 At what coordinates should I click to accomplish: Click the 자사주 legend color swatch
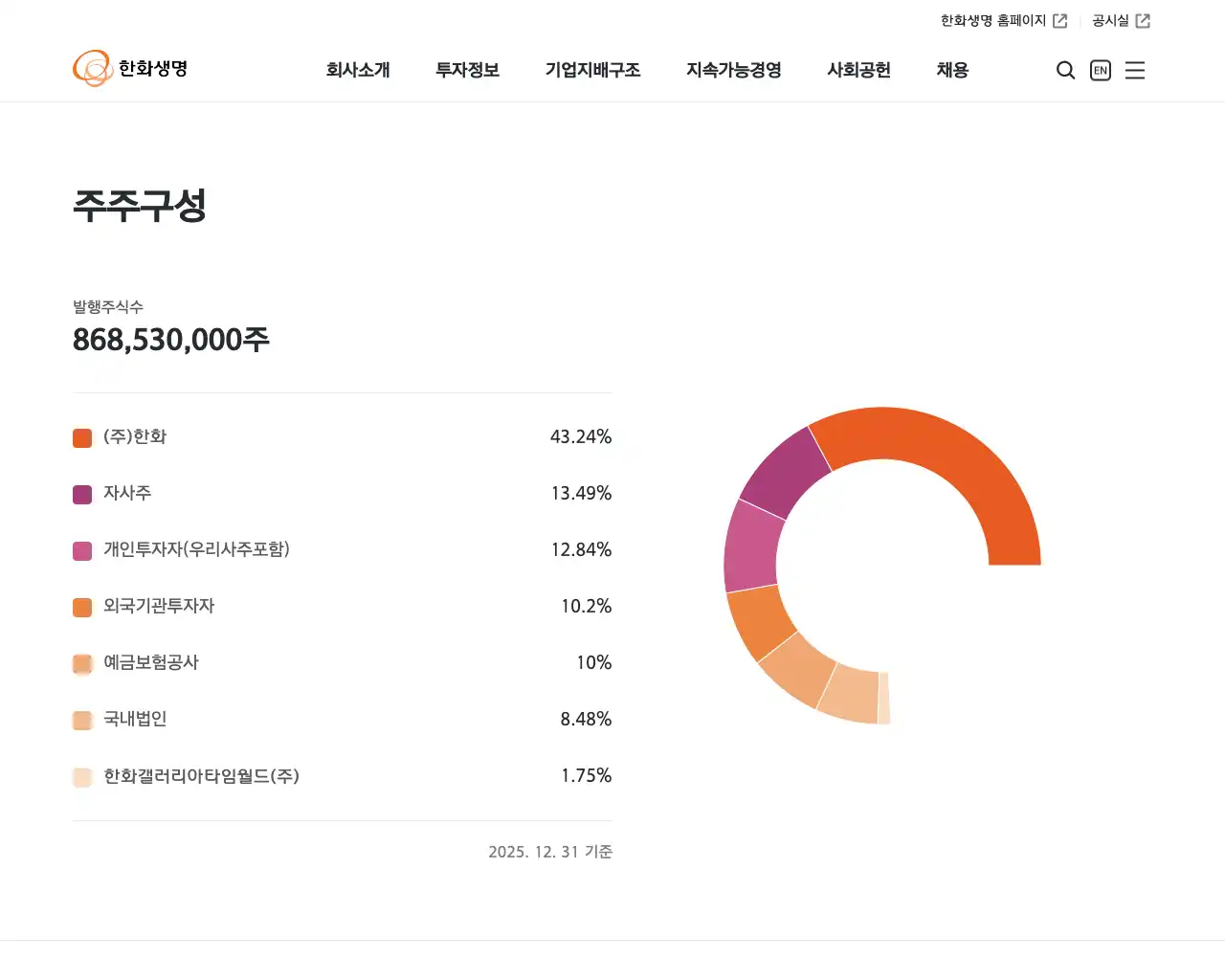[x=81, y=494]
